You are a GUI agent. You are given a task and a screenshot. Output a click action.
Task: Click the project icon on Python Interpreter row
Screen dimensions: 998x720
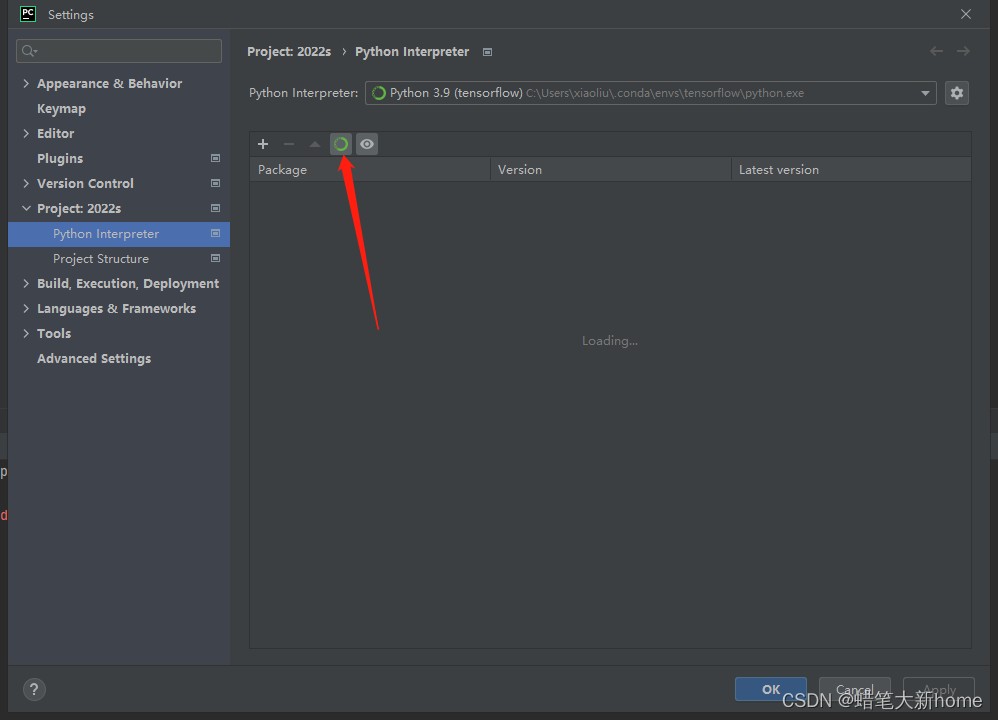tap(215, 234)
